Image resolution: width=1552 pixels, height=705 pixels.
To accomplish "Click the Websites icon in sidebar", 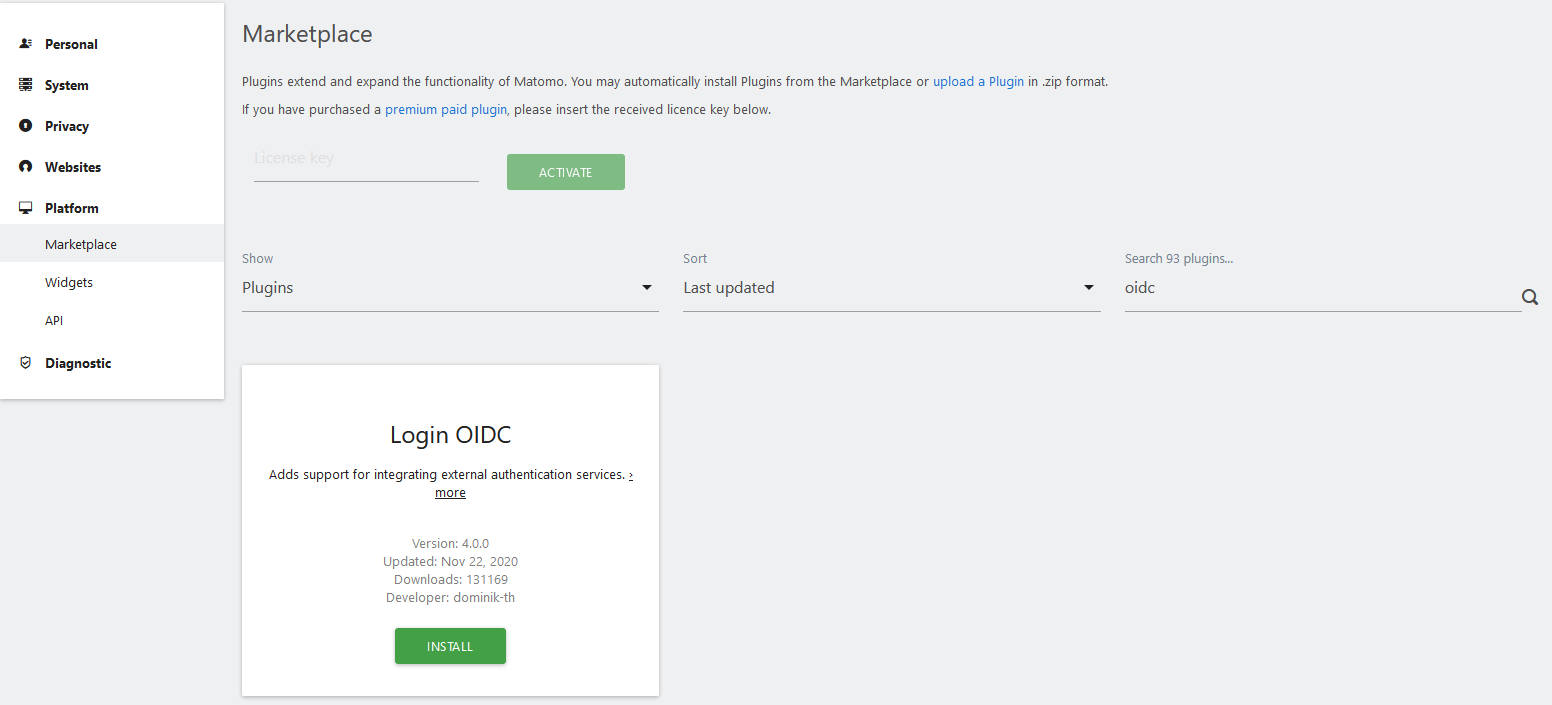I will [x=26, y=167].
